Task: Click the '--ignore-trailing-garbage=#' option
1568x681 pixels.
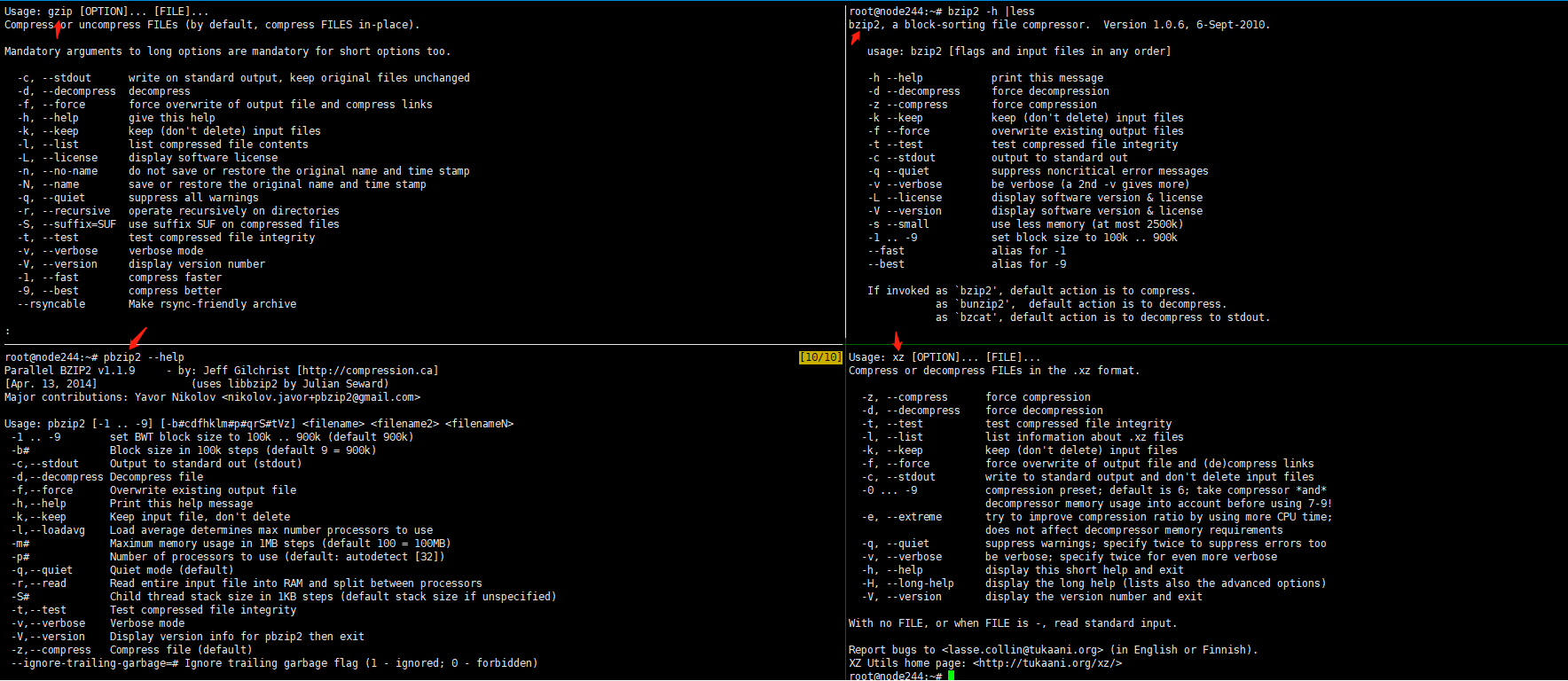Action: 95,663
